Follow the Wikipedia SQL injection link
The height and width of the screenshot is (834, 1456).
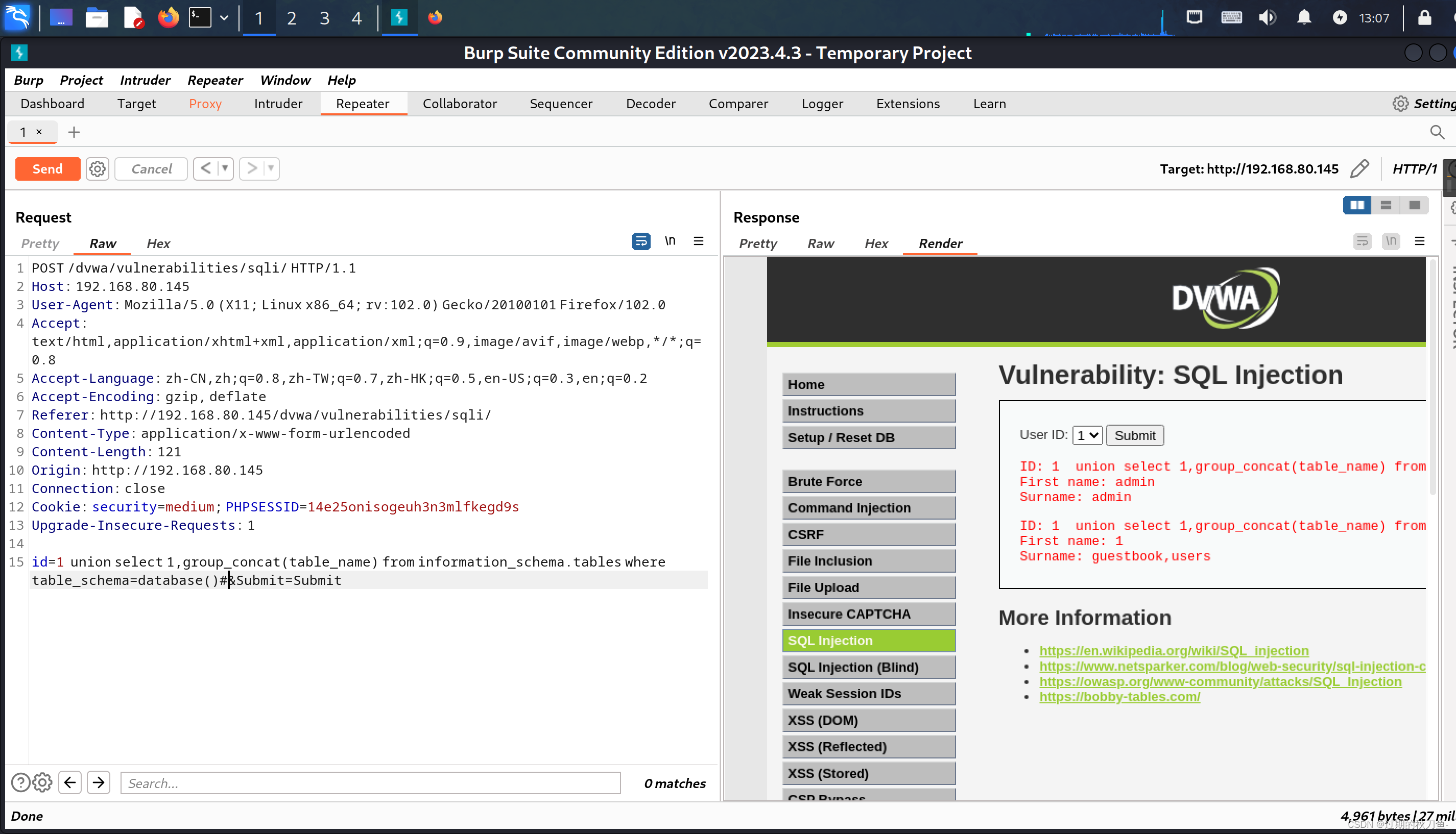[x=1174, y=651]
